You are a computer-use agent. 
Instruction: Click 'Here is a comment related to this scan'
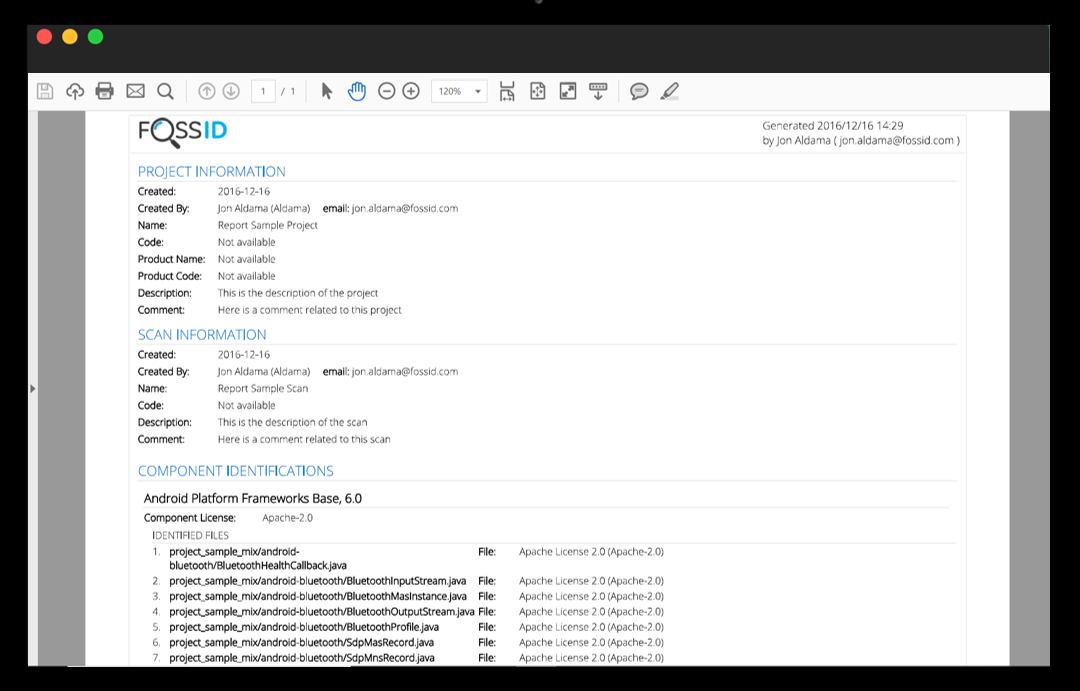coord(304,440)
